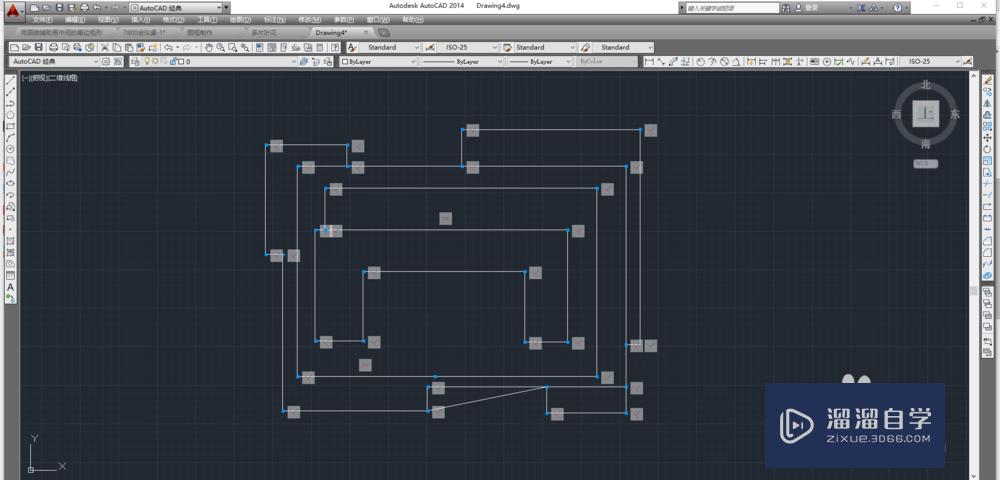Open the Tools (工具) menu

(x=207, y=20)
